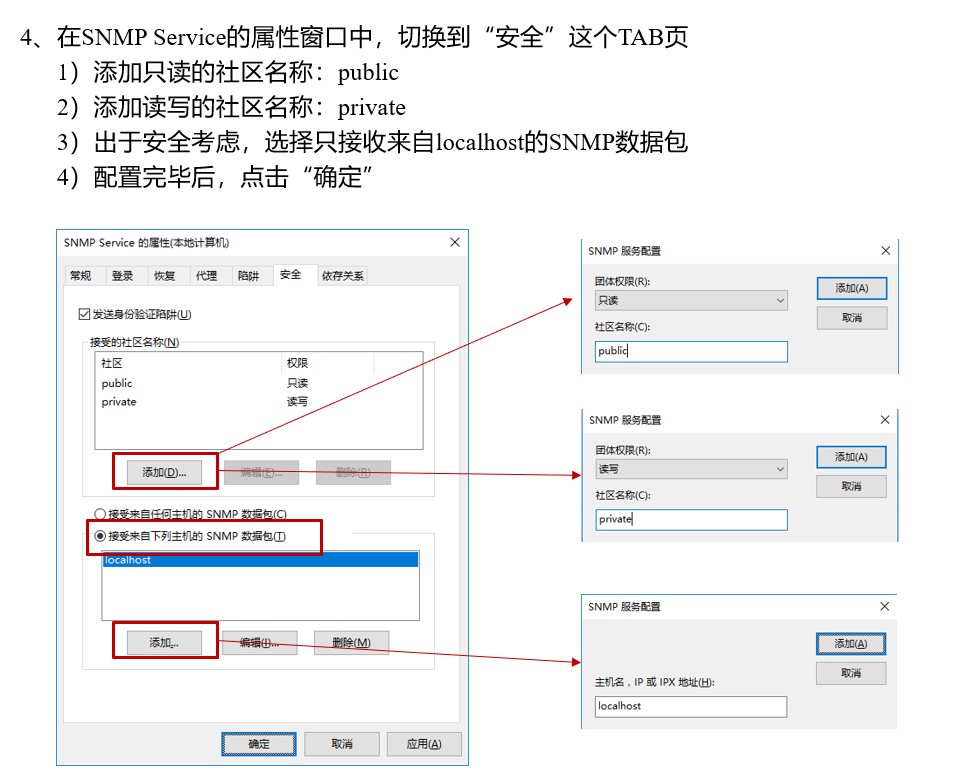The image size is (953, 778).
Task: Click the disabled 编辑(E)... button
Action: (x=261, y=472)
